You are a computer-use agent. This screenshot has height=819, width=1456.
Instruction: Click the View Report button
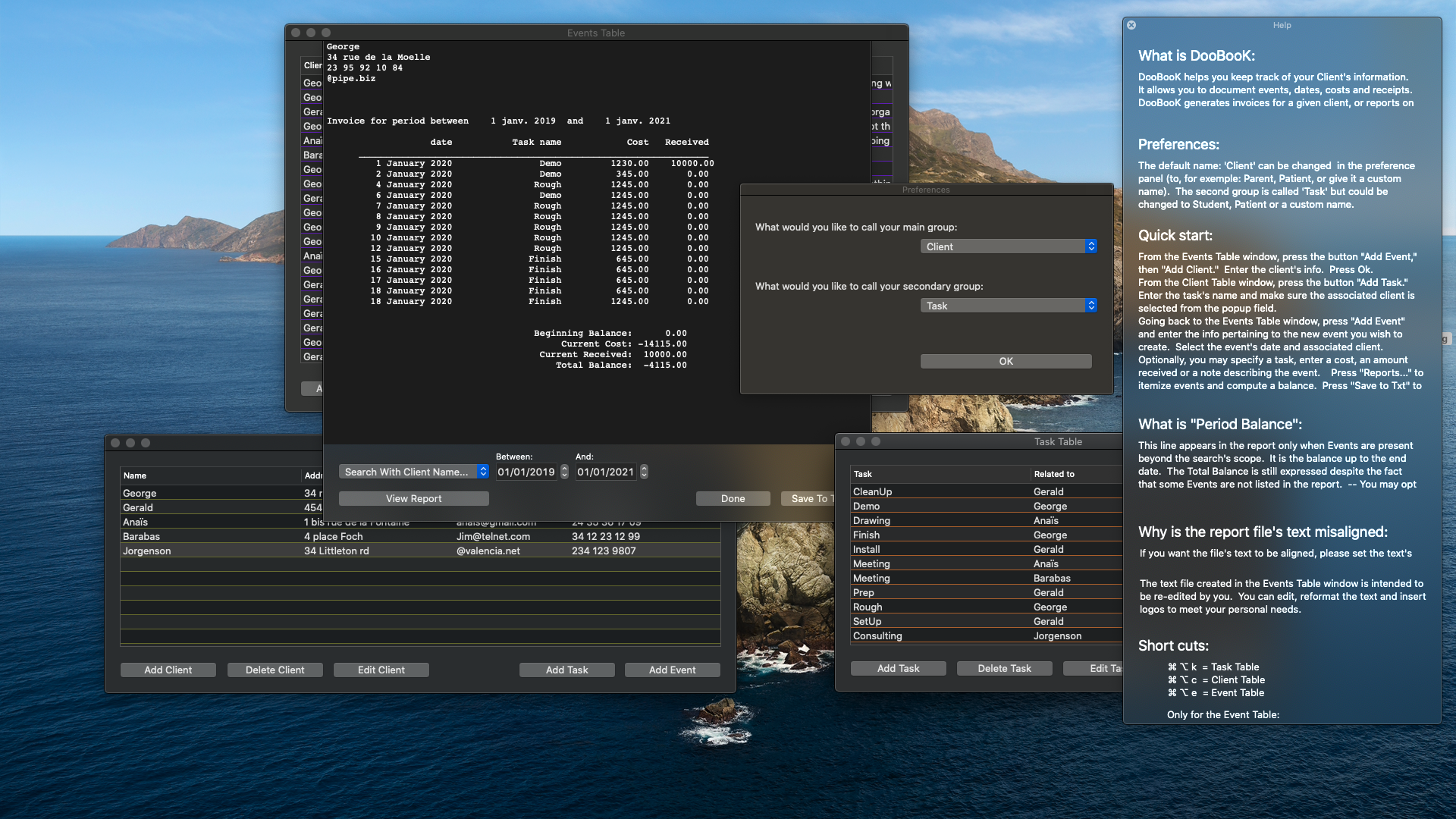pos(413,498)
